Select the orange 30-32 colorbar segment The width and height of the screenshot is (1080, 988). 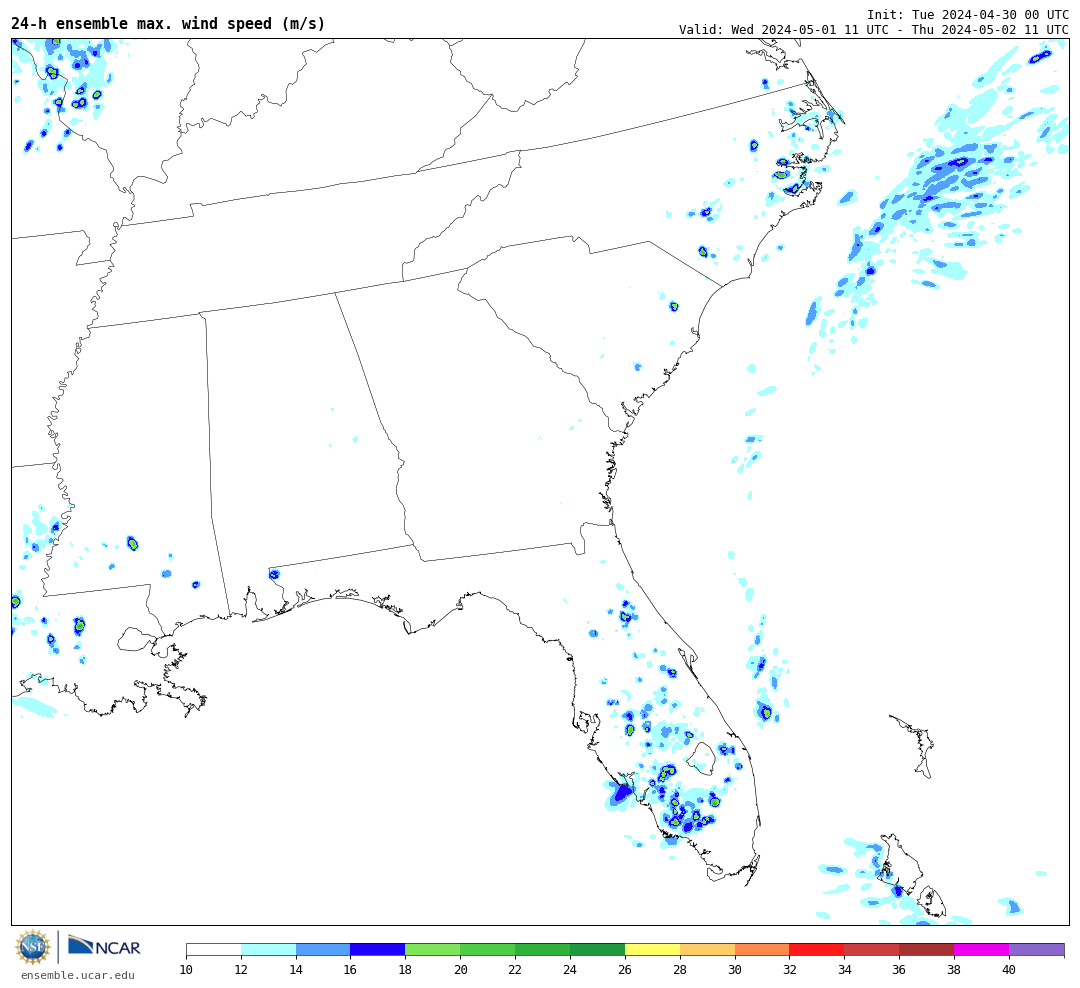point(762,950)
